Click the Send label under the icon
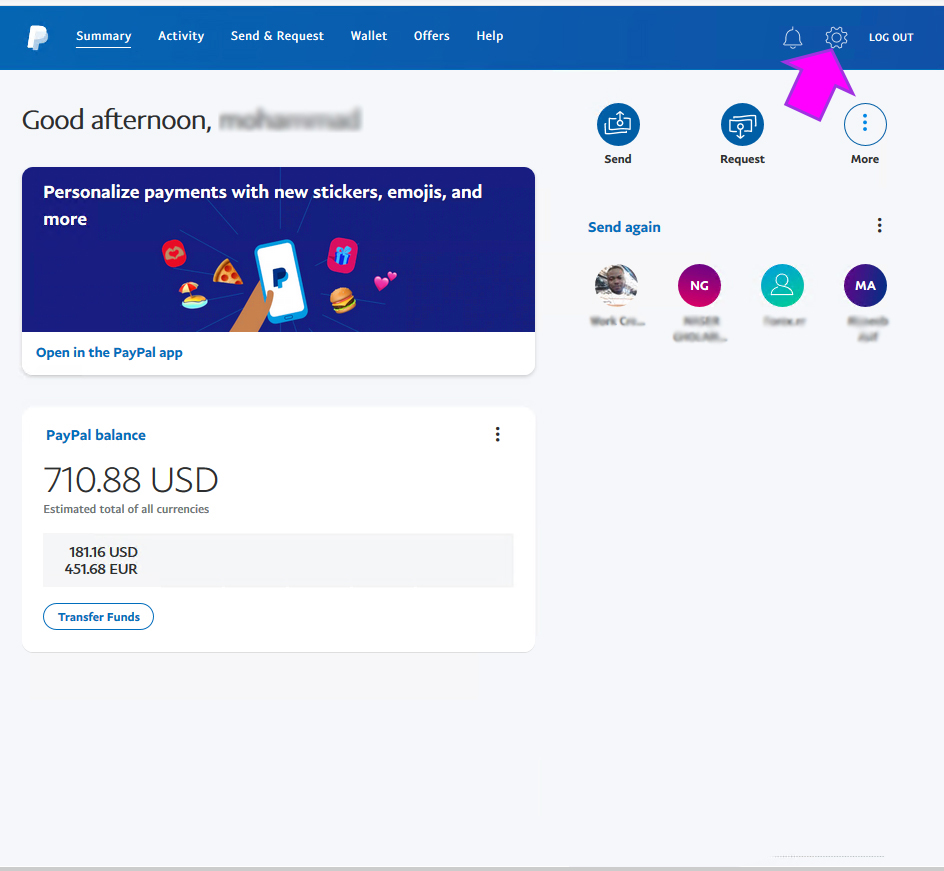944x871 pixels. pyautogui.click(x=618, y=159)
